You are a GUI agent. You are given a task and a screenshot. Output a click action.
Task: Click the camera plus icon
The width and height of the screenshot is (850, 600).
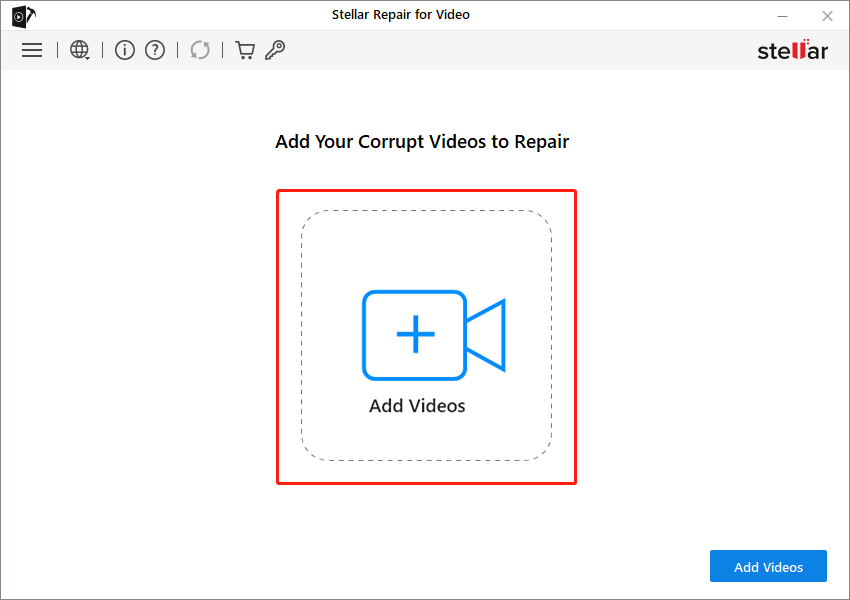[434, 335]
